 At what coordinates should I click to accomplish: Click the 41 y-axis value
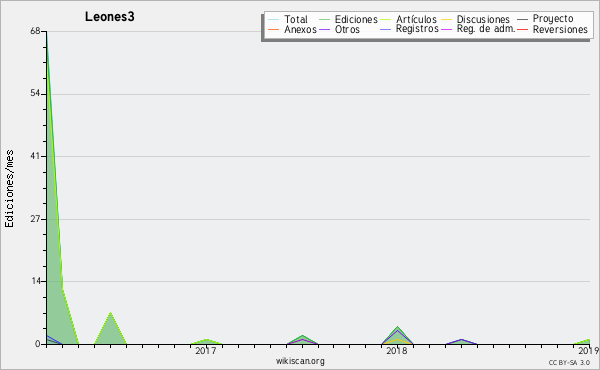pyautogui.click(x=35, y=156)
